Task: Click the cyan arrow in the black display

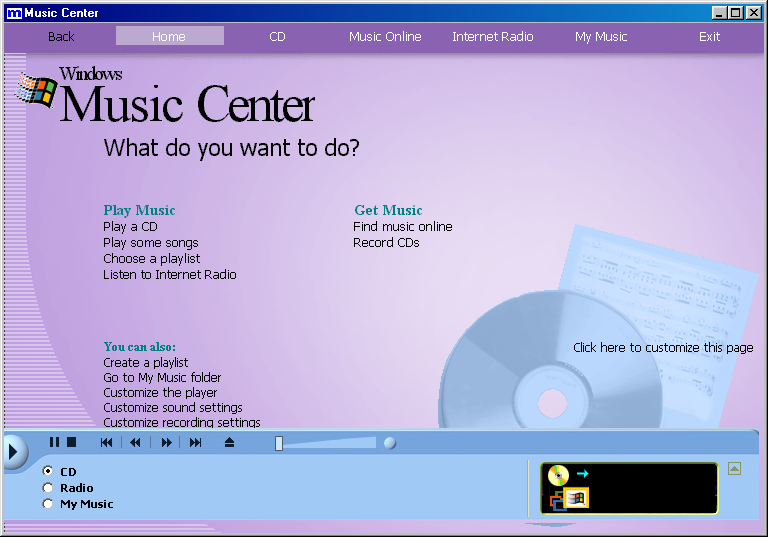Action: tap(583, 473)
